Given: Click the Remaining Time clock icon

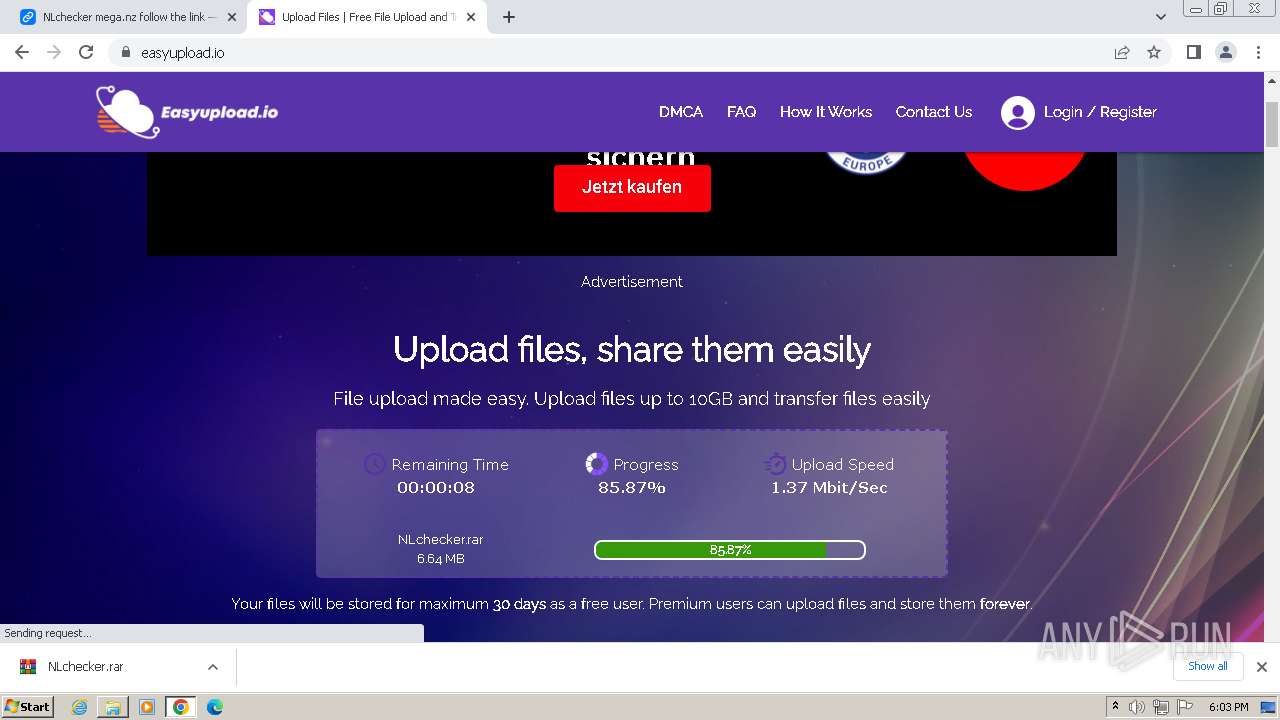Looking at the screenshot, I should pyautogui.click(x=374, y=464).
